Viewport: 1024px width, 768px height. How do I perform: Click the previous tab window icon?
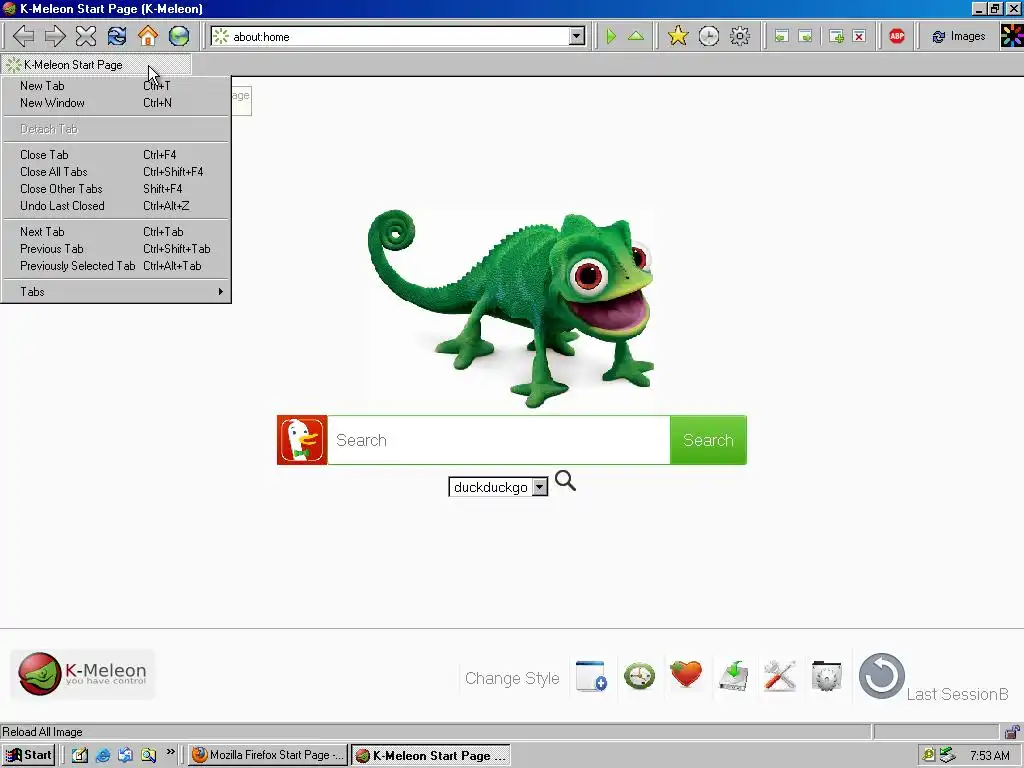(781, 37)
